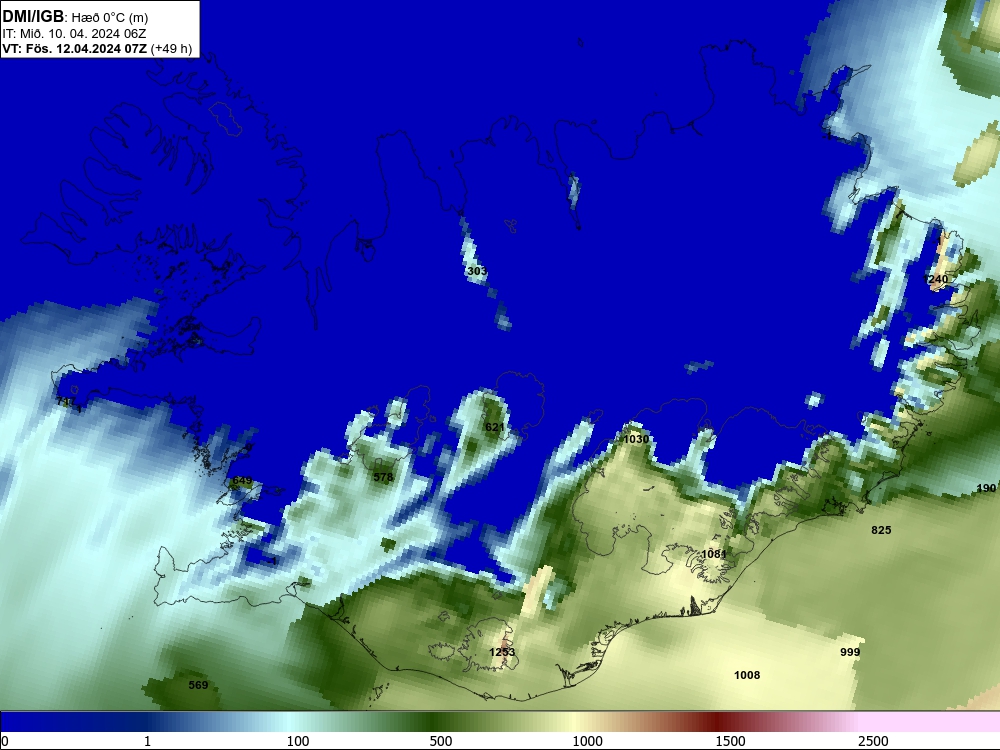Click the 578 height value on map
This screenshot has height=750, width=1000.
pyautogui.click(x=383, y=477)
